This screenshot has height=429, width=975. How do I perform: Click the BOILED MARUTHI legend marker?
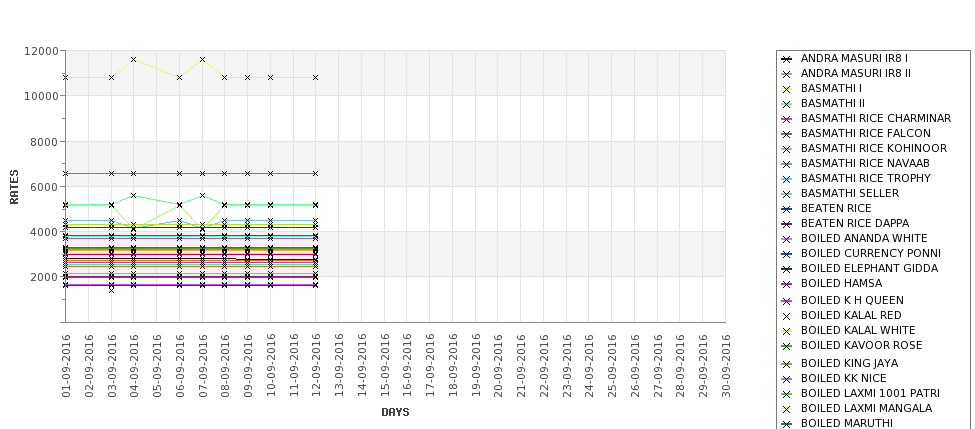(x=787, y=423)
